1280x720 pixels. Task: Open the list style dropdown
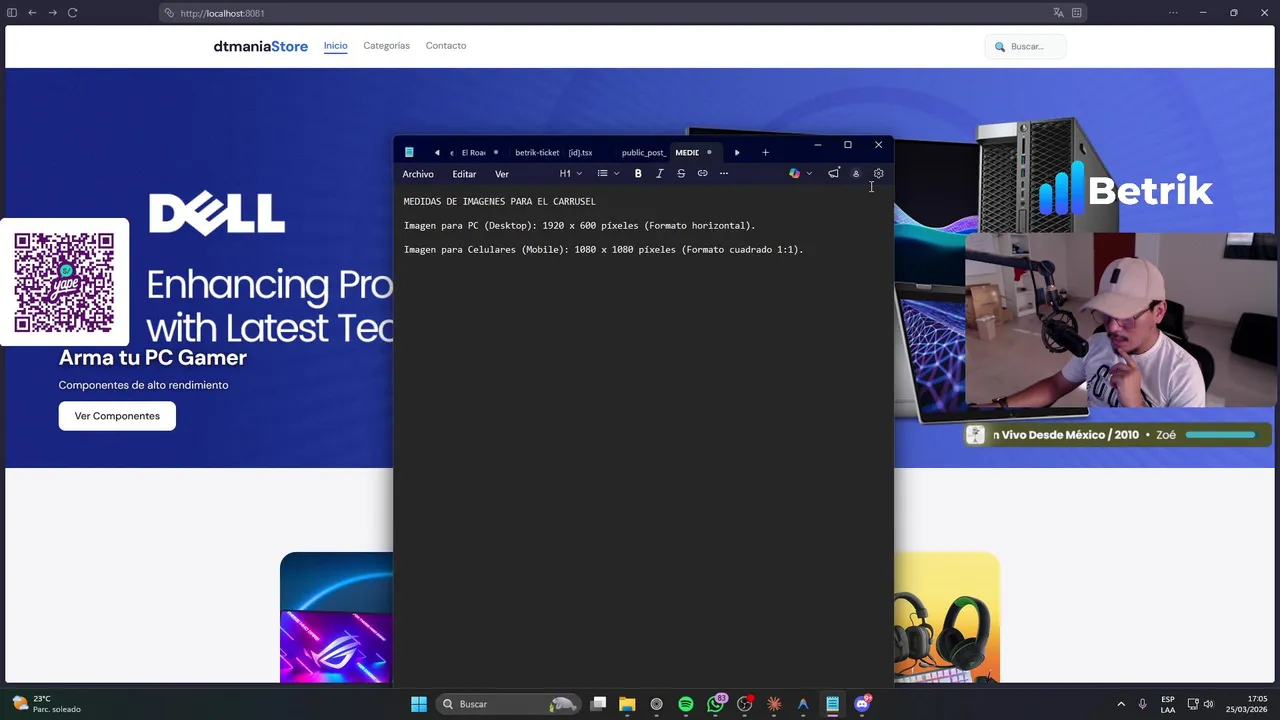(608, 174)
